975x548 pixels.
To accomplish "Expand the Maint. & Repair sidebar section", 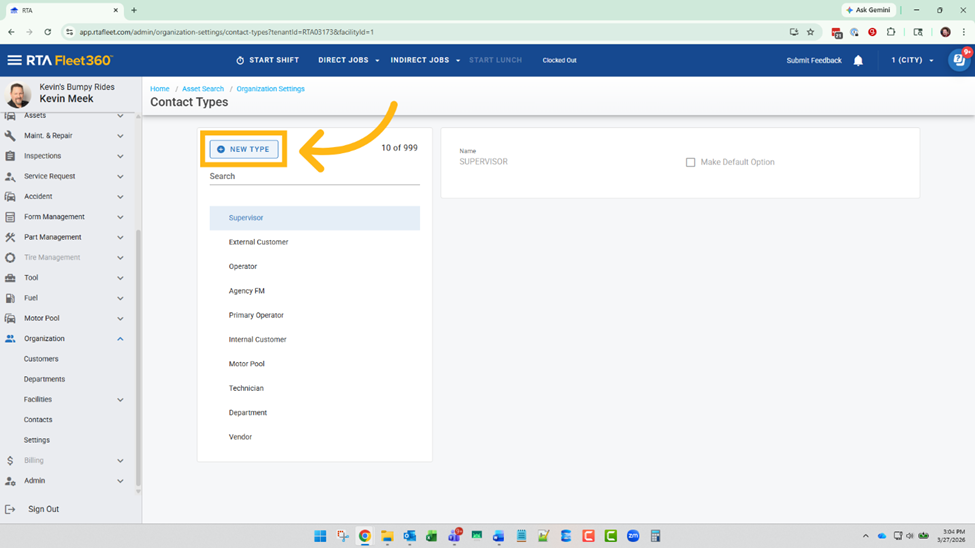I will (120, 136).
